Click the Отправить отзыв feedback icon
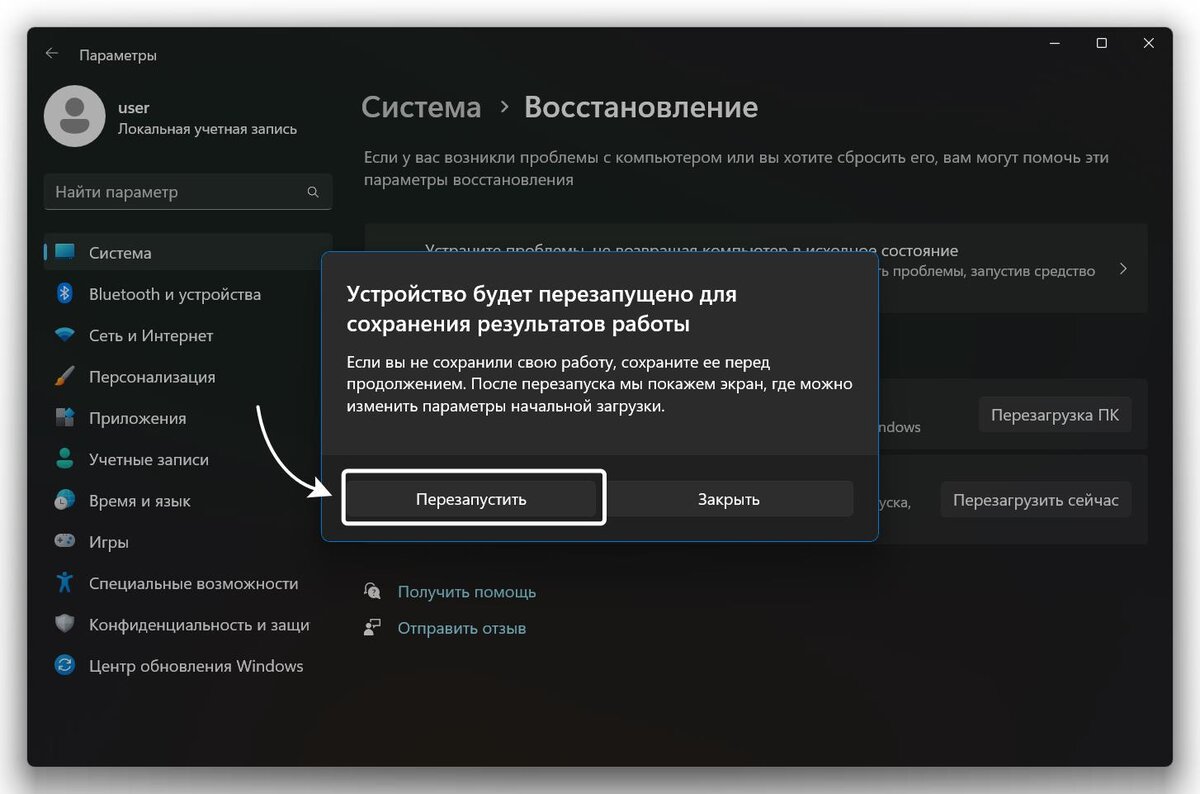 click(372, 628)
